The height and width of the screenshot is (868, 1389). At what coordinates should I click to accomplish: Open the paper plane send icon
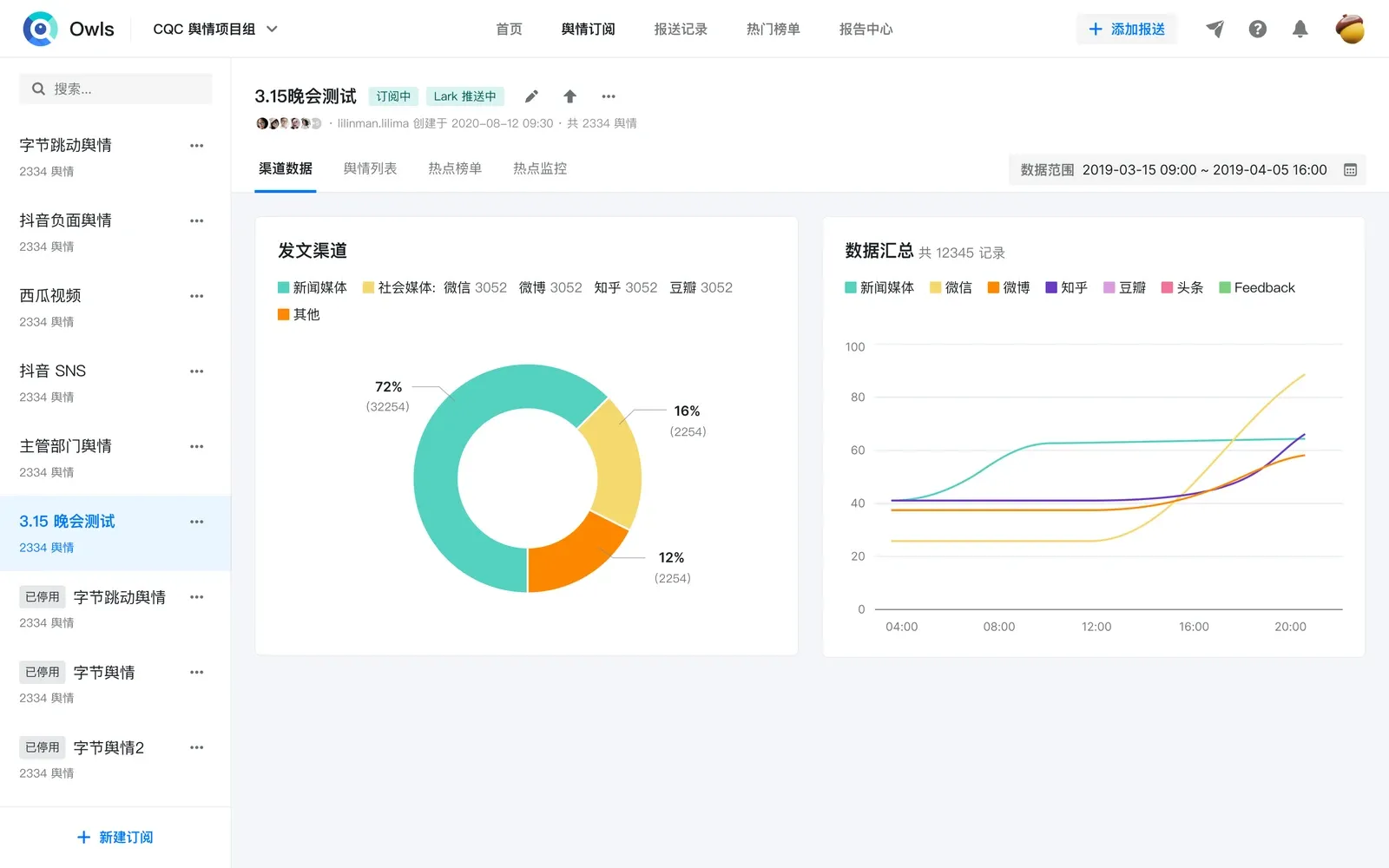point(1215,29)
